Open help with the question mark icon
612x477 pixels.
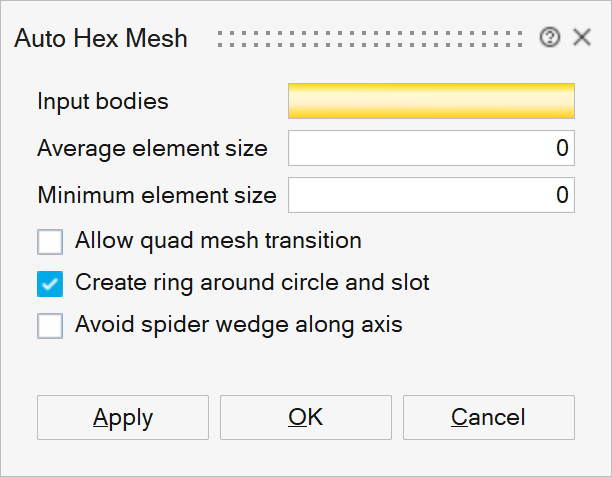[x=549, y=39]
